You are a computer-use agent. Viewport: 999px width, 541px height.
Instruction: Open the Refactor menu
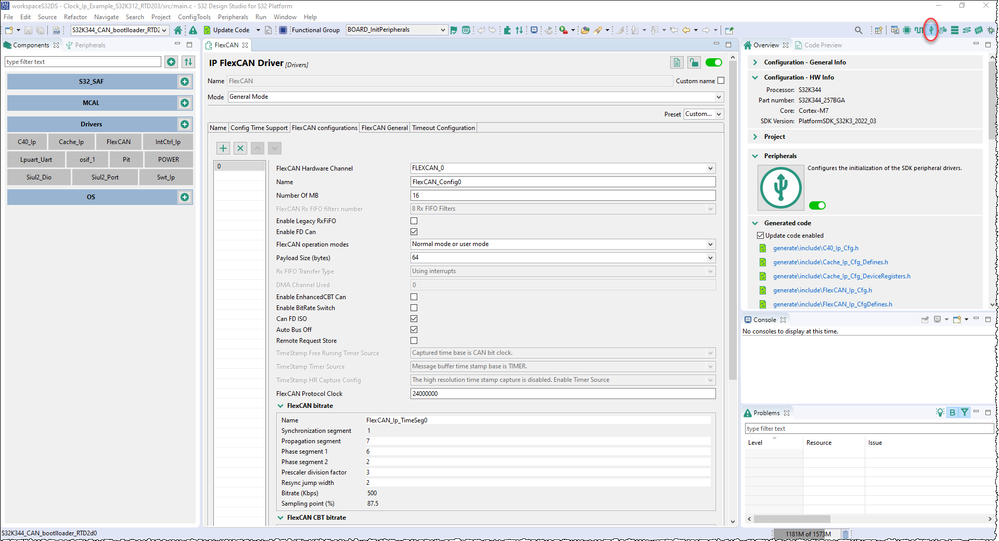click(x=75, y=17)
